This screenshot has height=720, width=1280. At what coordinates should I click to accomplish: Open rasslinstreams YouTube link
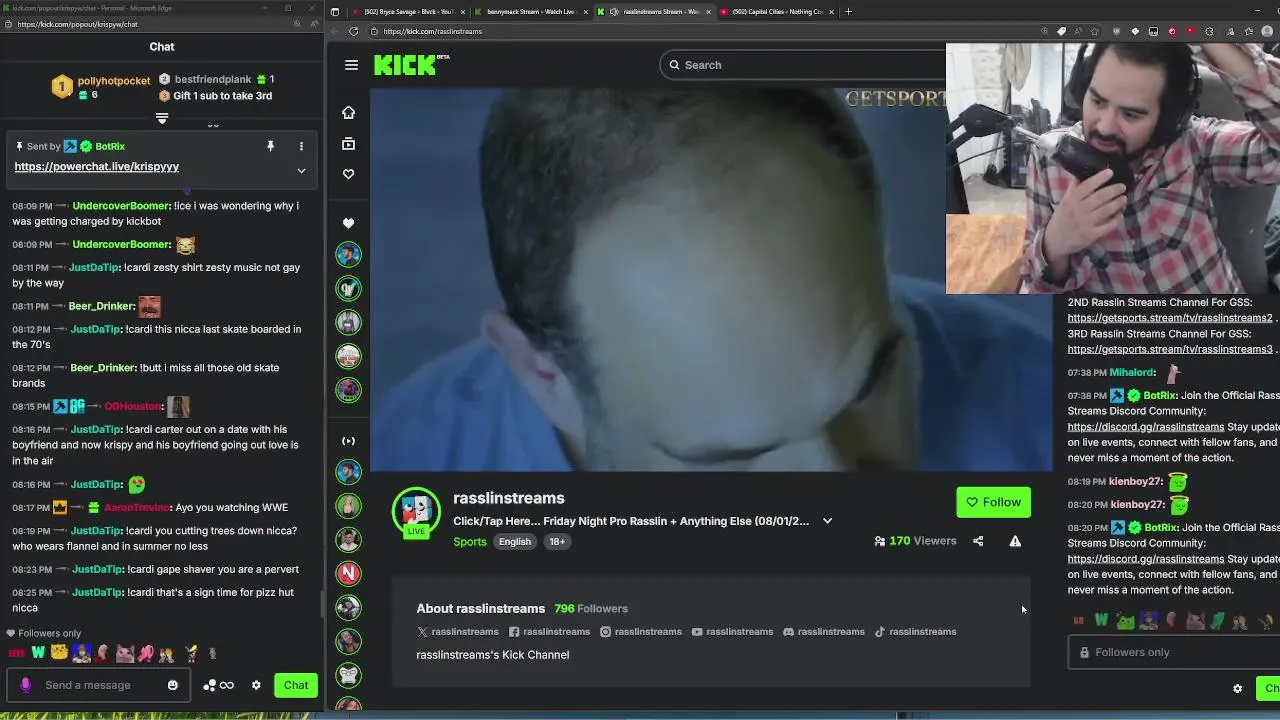(733, 632)
